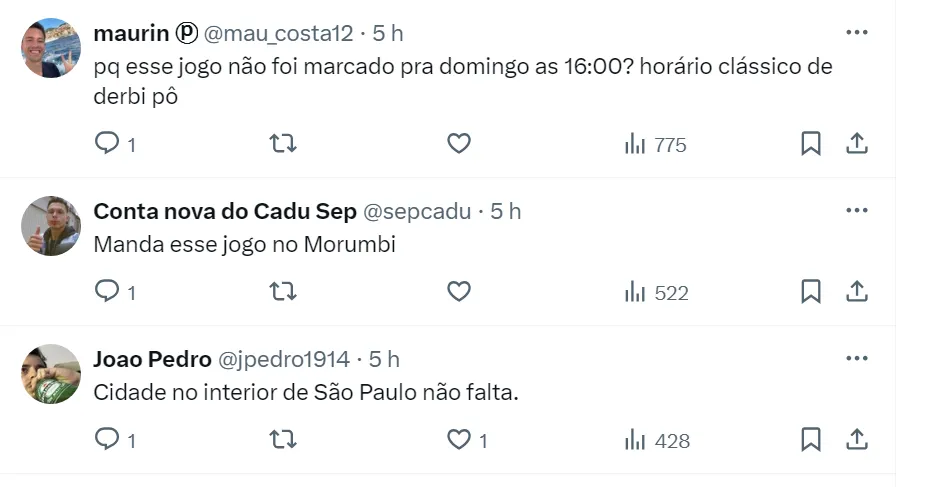Viewport: 931px width, 487px height.
Task: View analytics showing 428 views
Action: 657,441
